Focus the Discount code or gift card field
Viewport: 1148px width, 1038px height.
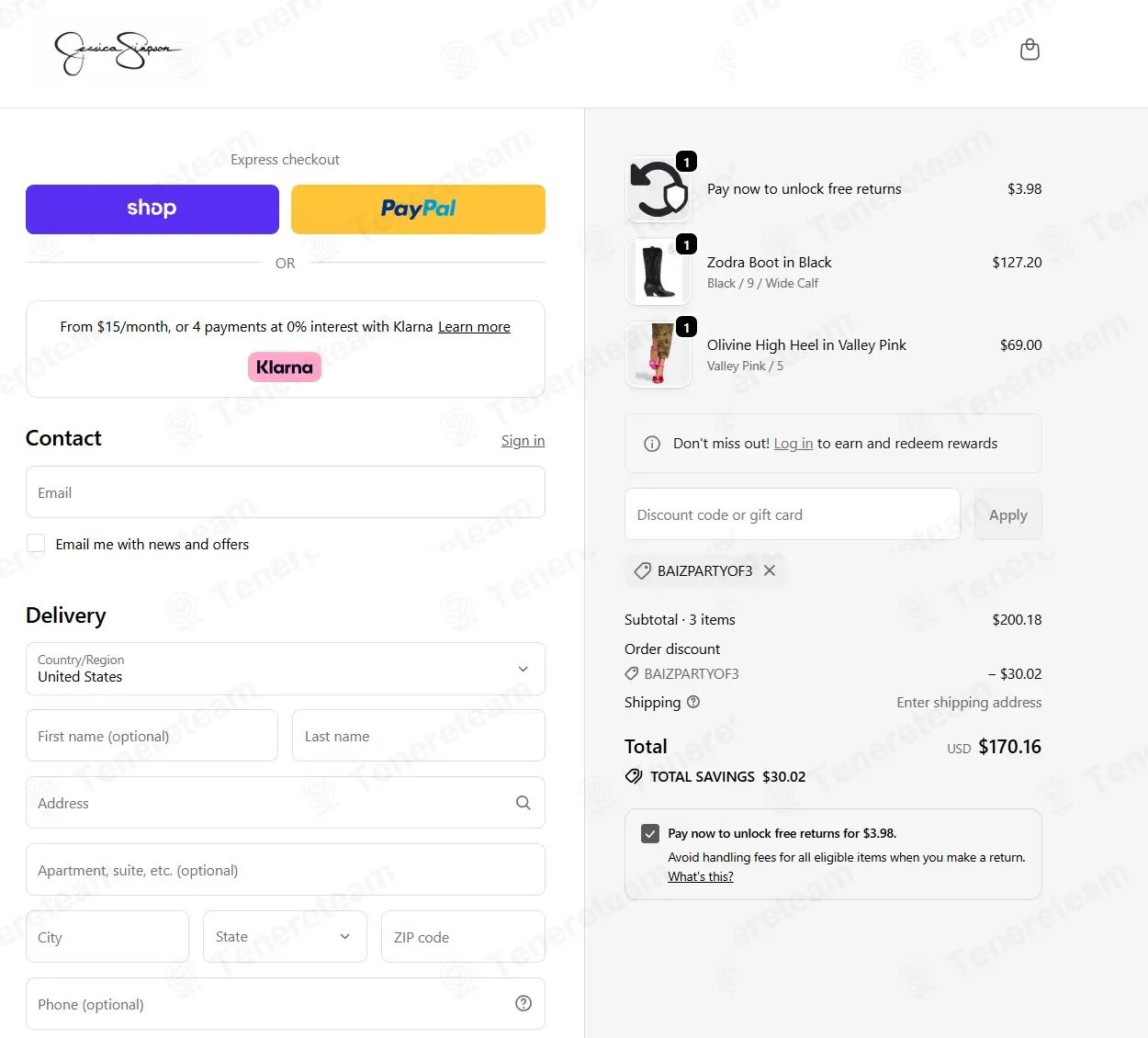[x=793, y=514]
